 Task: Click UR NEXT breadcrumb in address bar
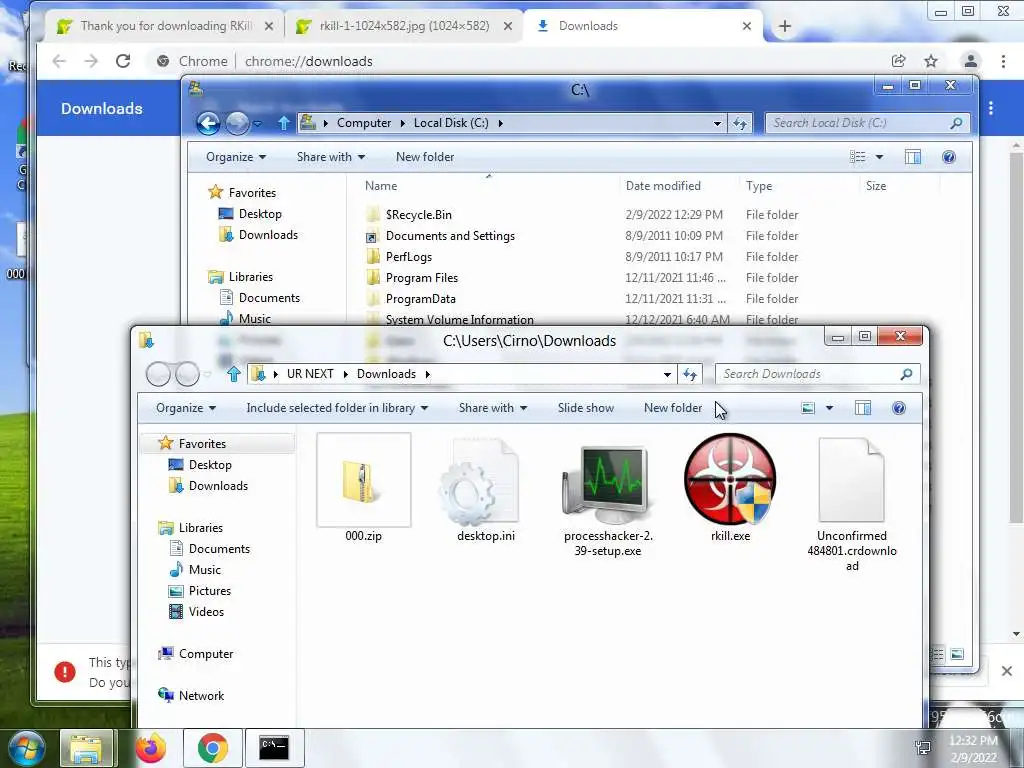tap(310, 374)
